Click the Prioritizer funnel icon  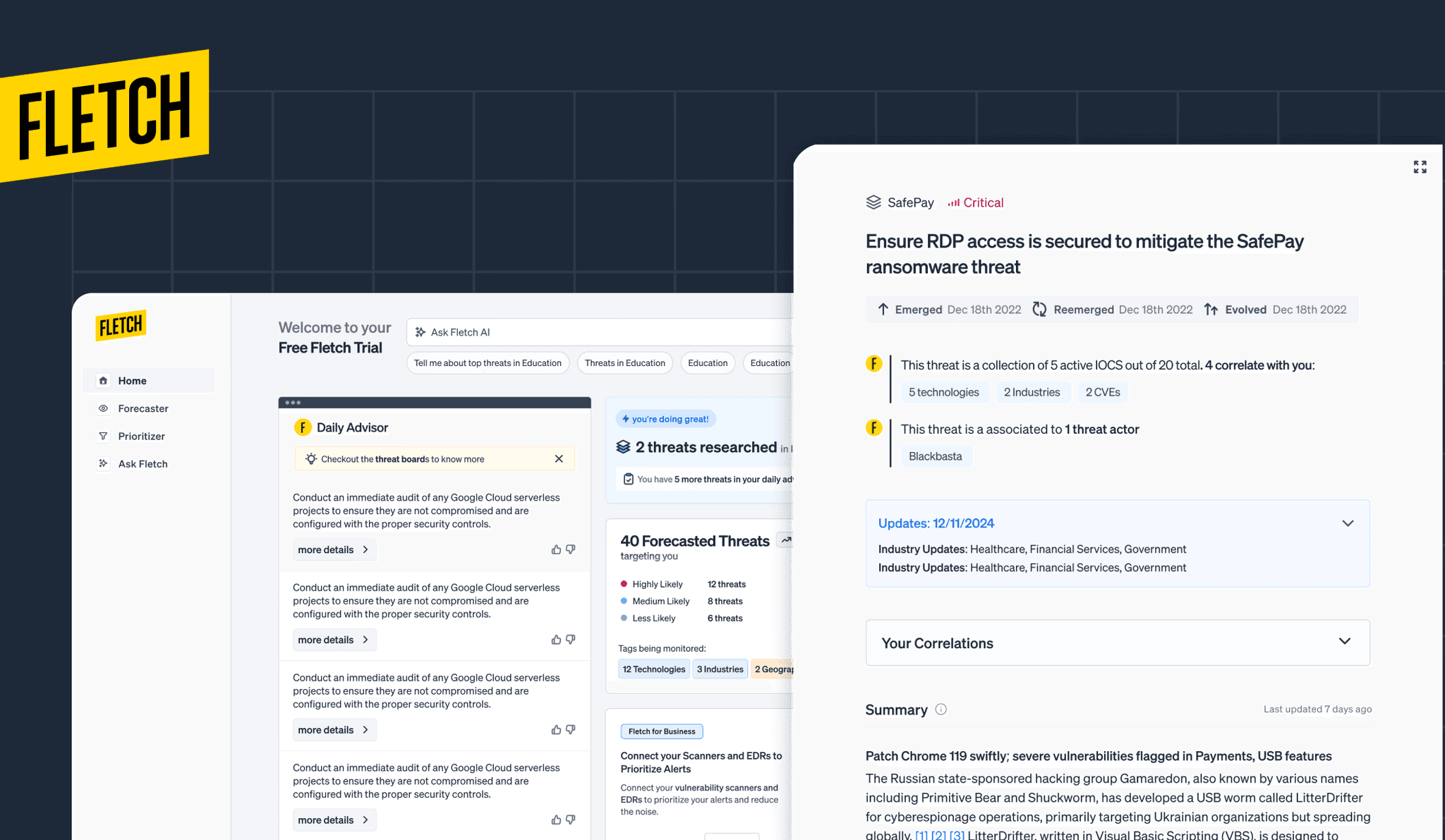104,436
